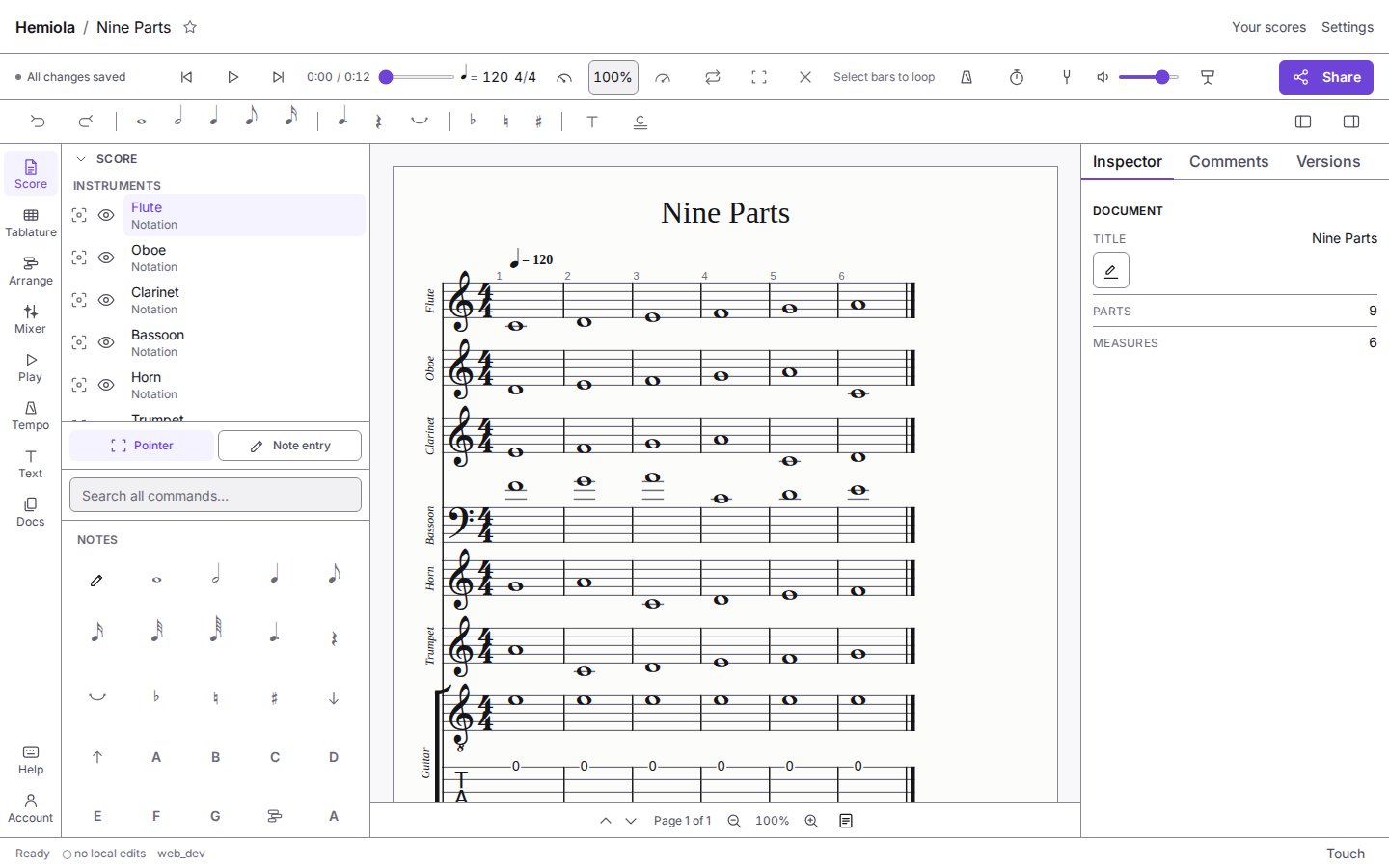Hide the Horn instrument with eye icon
1389x868 pixels.
[107, 385]
